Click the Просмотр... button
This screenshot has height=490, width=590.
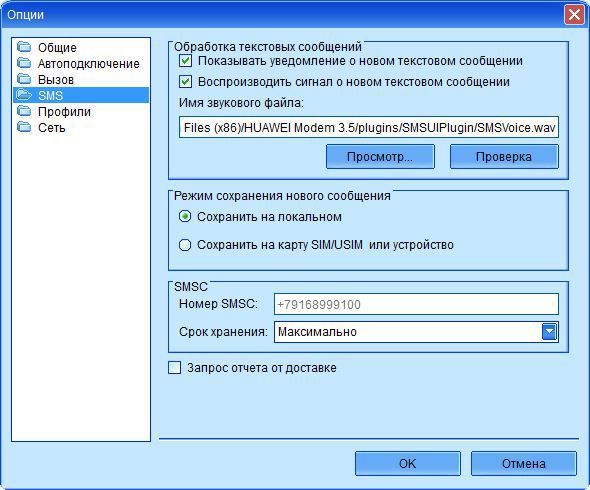coord(380,157)
